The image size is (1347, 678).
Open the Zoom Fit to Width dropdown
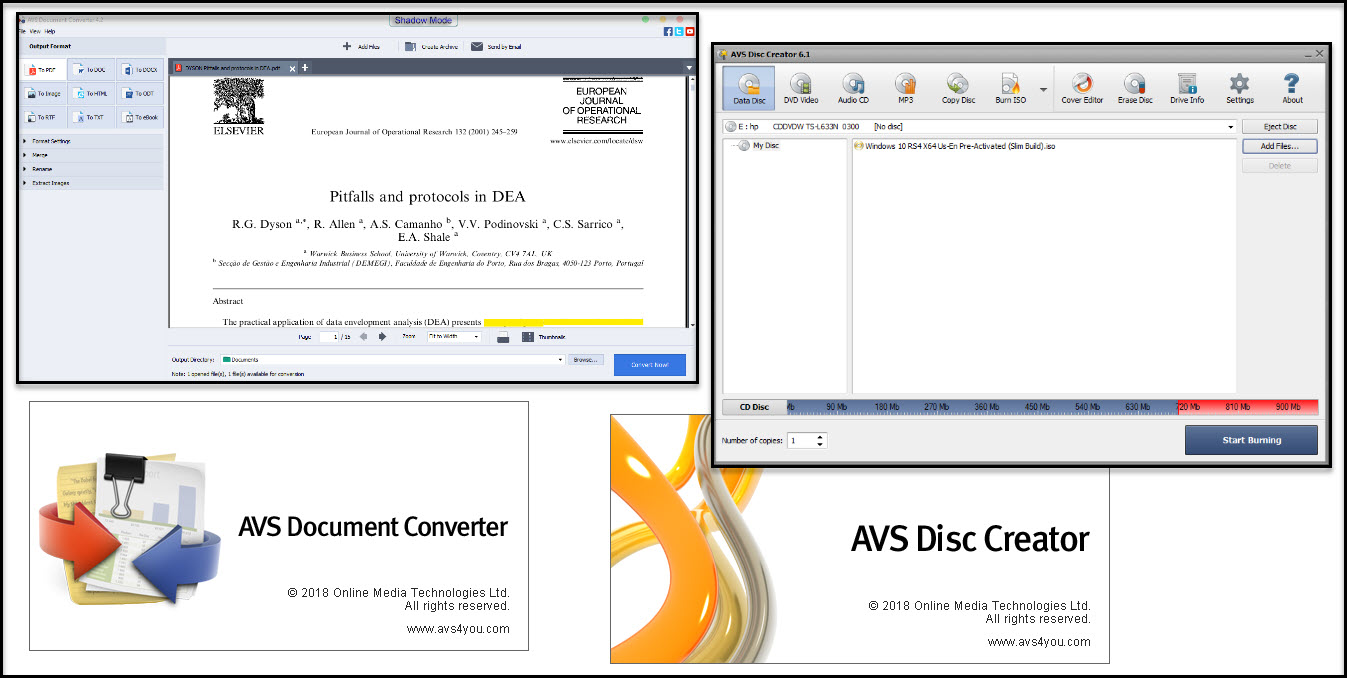click(454, 337)
